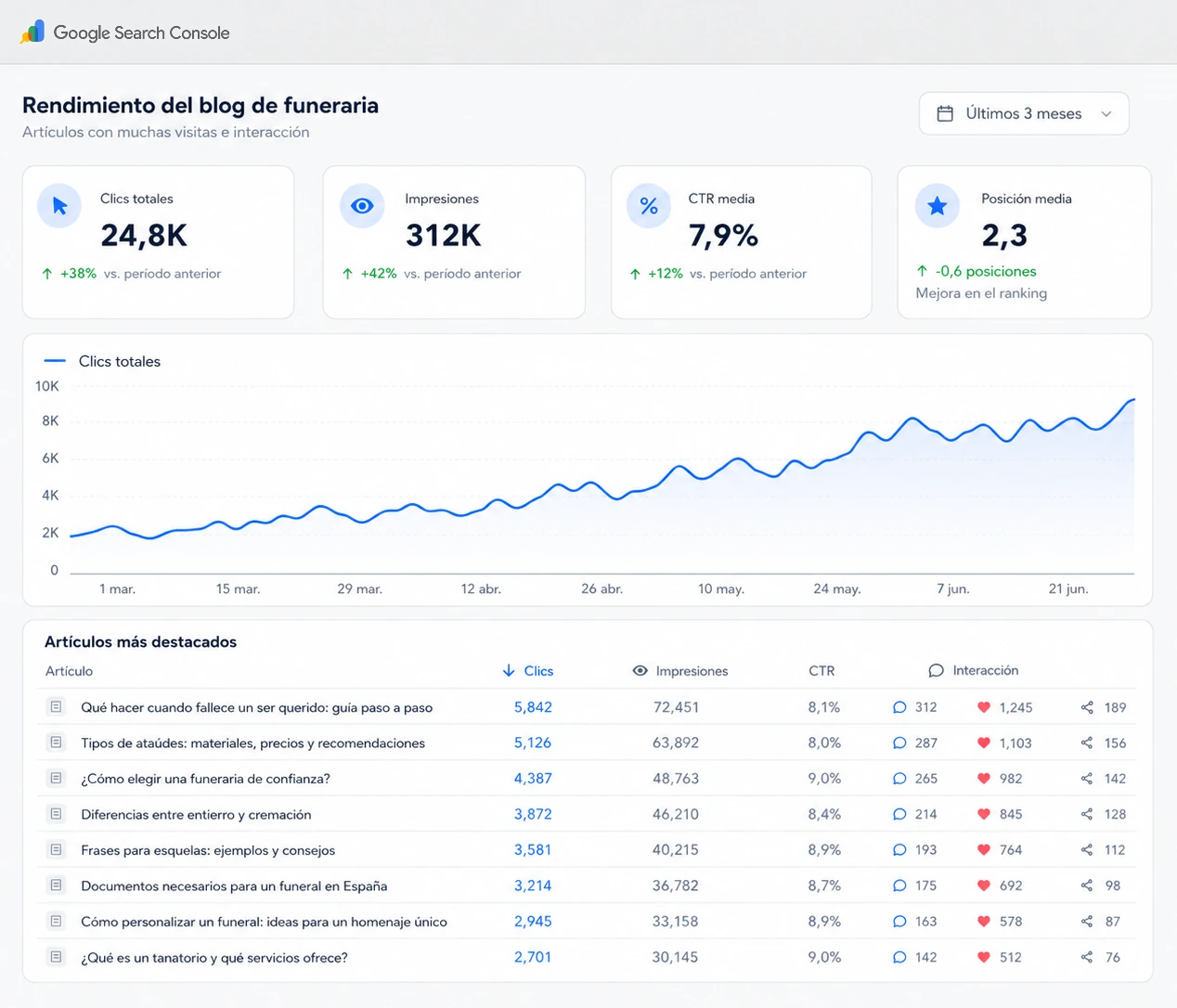
Task: Select the clicks value 4,387
Action: click(533, 779)
